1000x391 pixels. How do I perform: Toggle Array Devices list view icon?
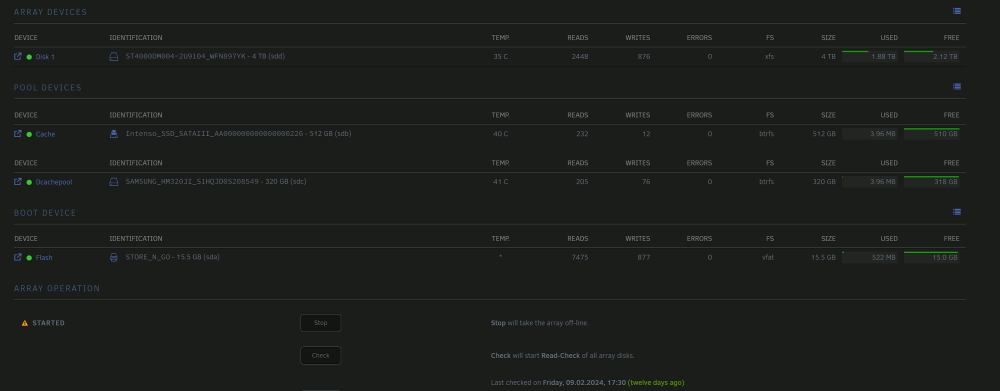point(957,11)
